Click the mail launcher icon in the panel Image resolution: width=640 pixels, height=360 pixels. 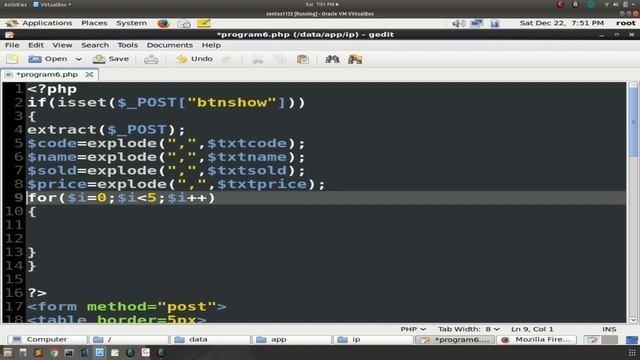coord(184,24)
